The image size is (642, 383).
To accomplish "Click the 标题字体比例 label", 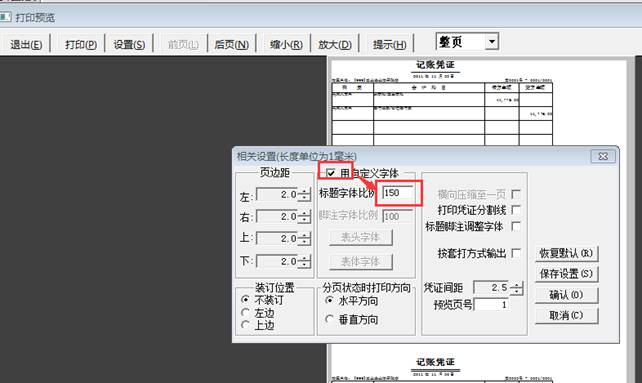I will (347, 193).
